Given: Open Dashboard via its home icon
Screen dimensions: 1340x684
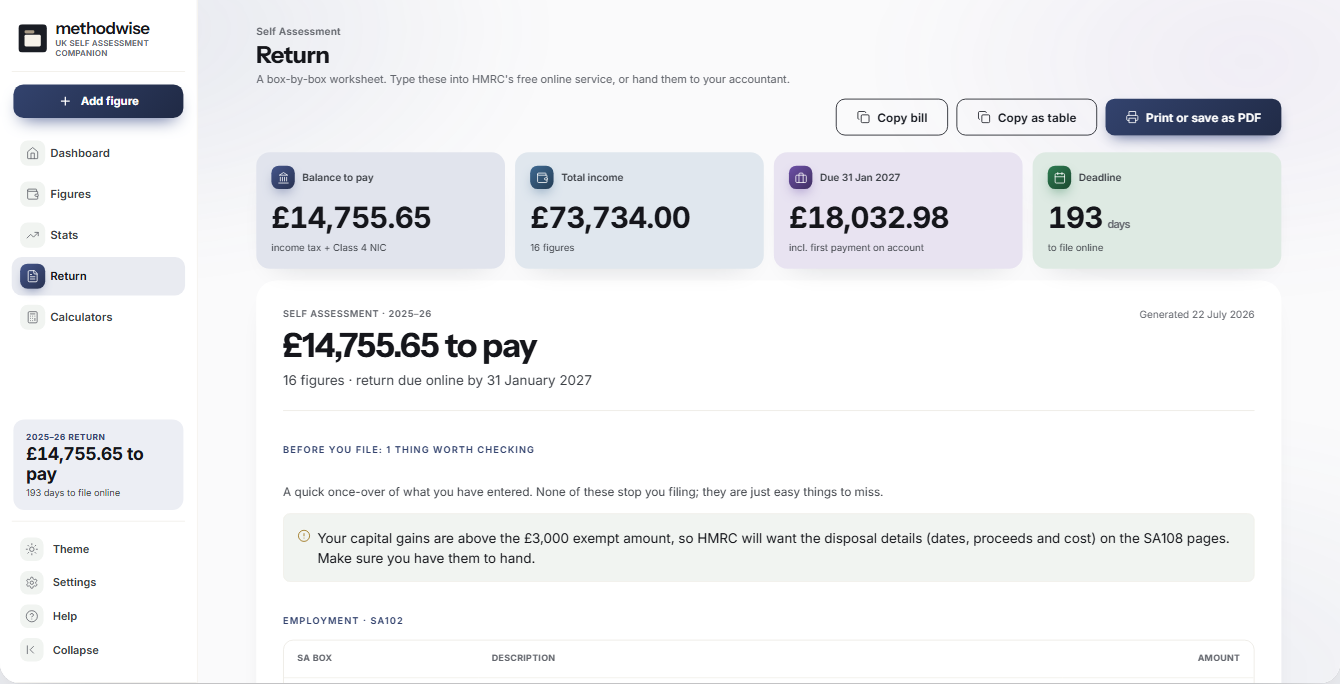Looking at the screenshot, I should [x=32, y=153].
